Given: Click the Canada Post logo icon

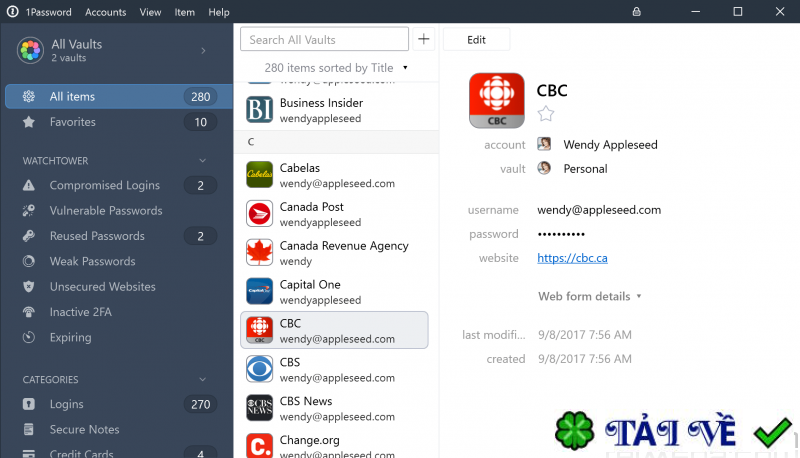Looking at the screenshot, I should tap(259, 213).
